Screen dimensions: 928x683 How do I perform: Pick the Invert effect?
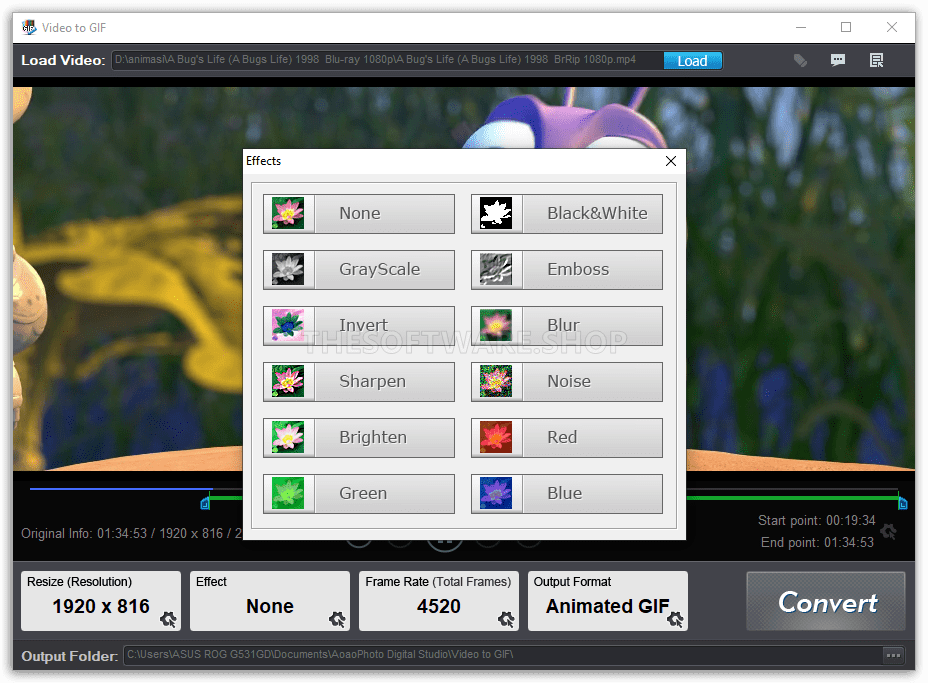point(359,326)
